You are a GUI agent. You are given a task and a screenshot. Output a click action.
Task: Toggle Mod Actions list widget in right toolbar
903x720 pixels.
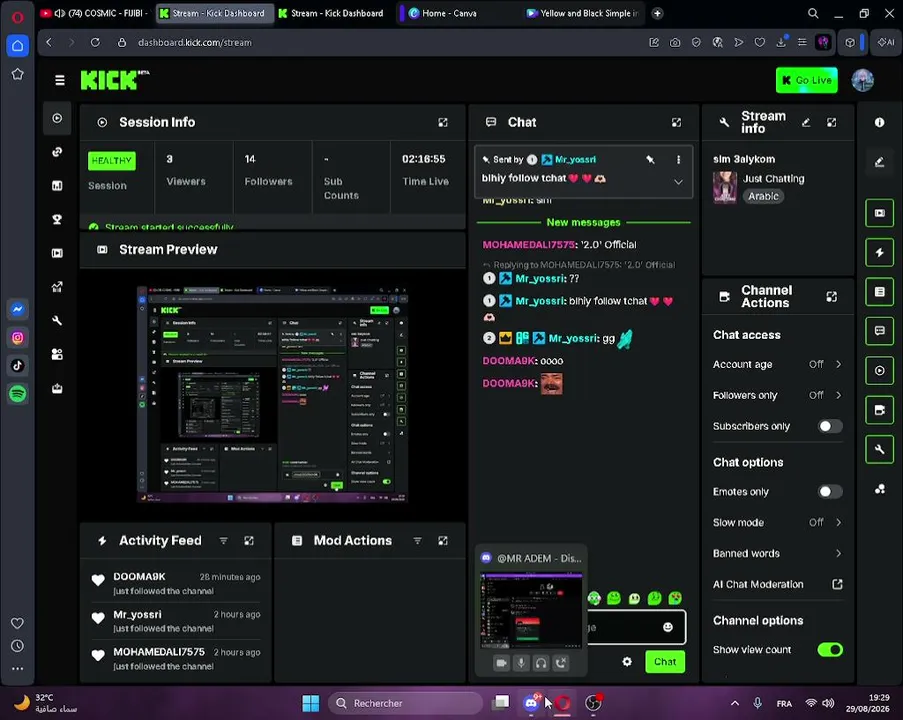point(879,292)
